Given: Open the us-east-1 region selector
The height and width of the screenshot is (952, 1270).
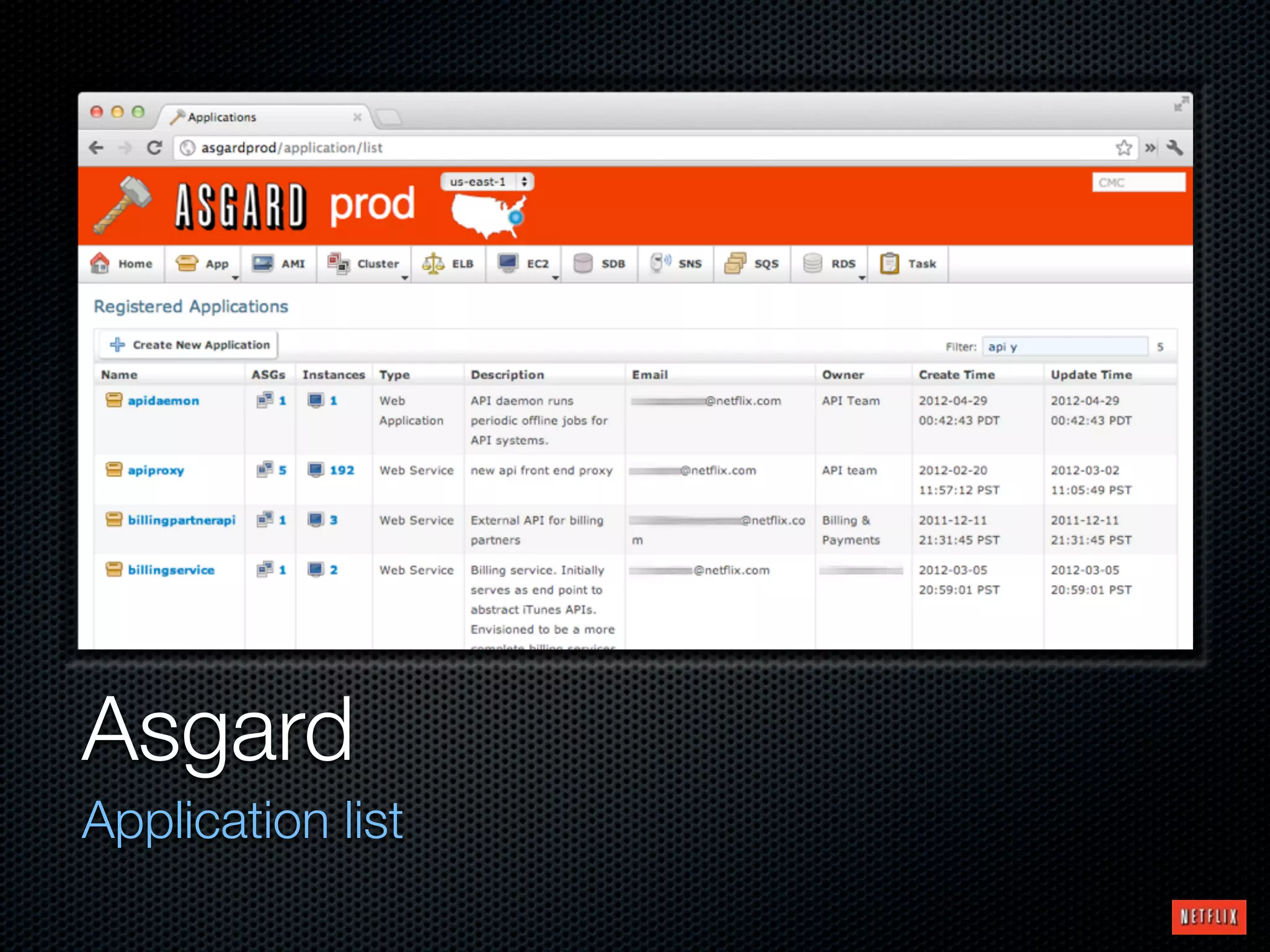Looking at the screenshot, I should tap(487, 182).
